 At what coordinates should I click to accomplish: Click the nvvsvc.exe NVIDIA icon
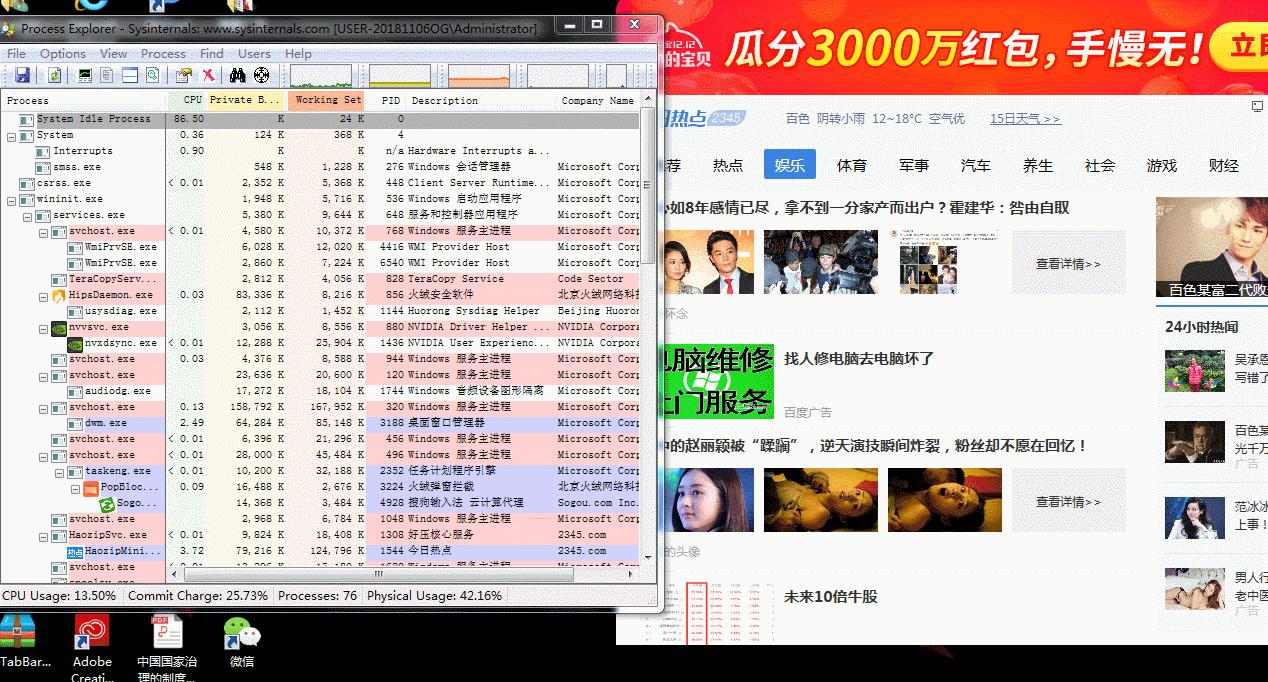[x=59, y=327]
